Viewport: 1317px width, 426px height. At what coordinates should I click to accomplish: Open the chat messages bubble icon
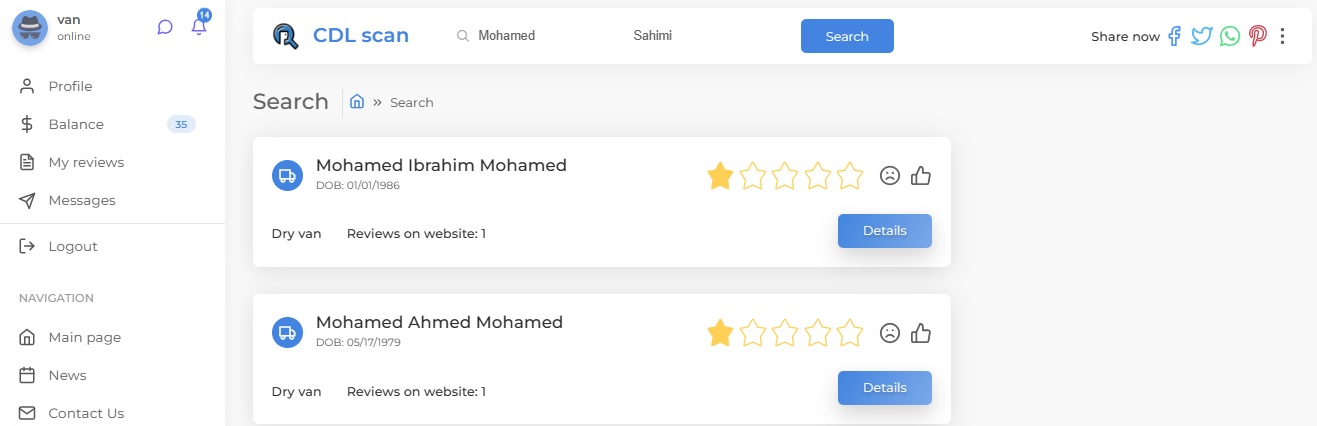165,27
